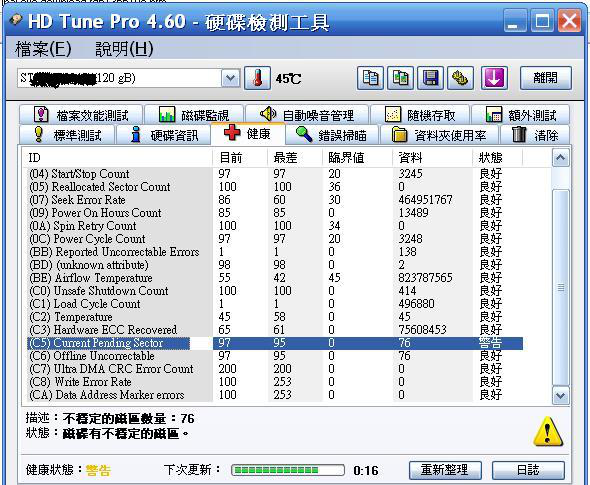The height and width of the screenshot is (485, 590).
Task: Click the data value 823787565
Action: pyautogui.click(x=425, y=278)
